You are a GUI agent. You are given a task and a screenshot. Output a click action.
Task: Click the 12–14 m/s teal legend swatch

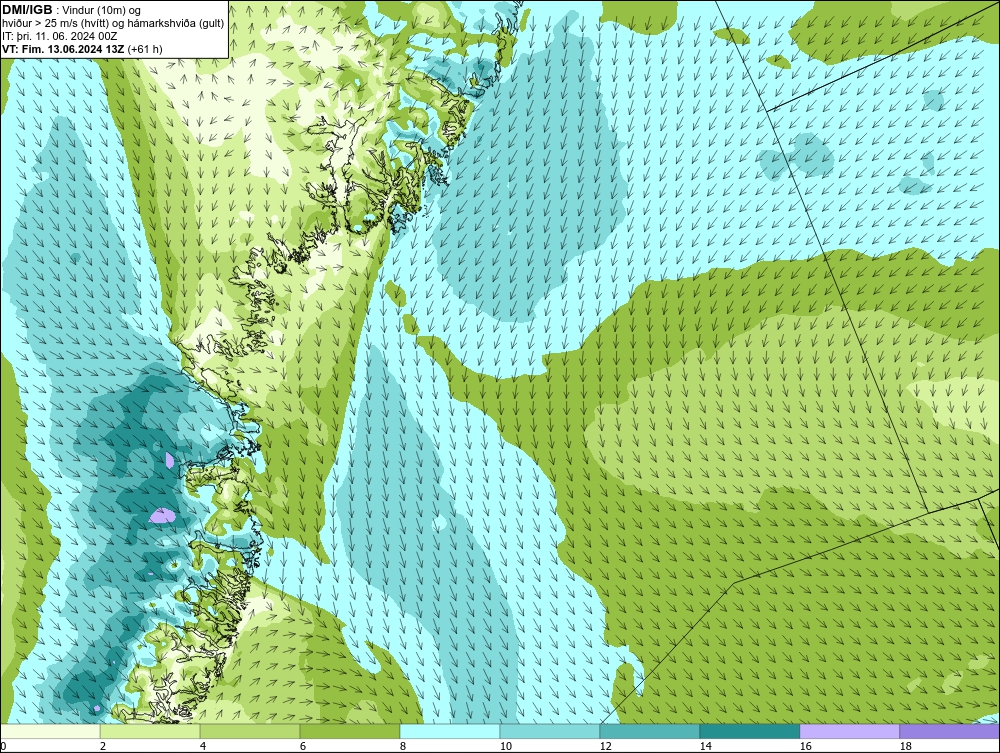click(650, 731)
